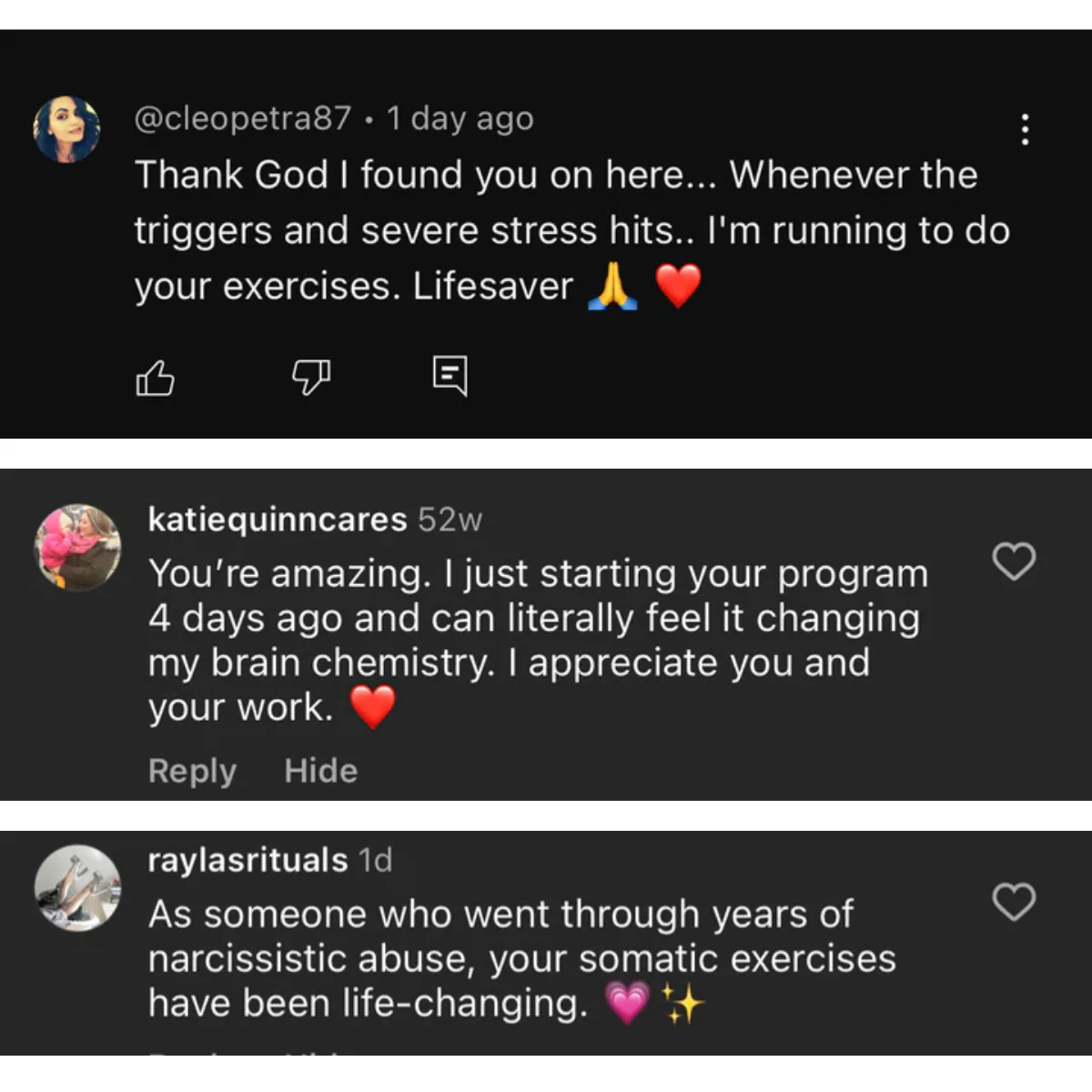
Task: Reply to katiequinncares' comment
Action: (x=192, y=771)
